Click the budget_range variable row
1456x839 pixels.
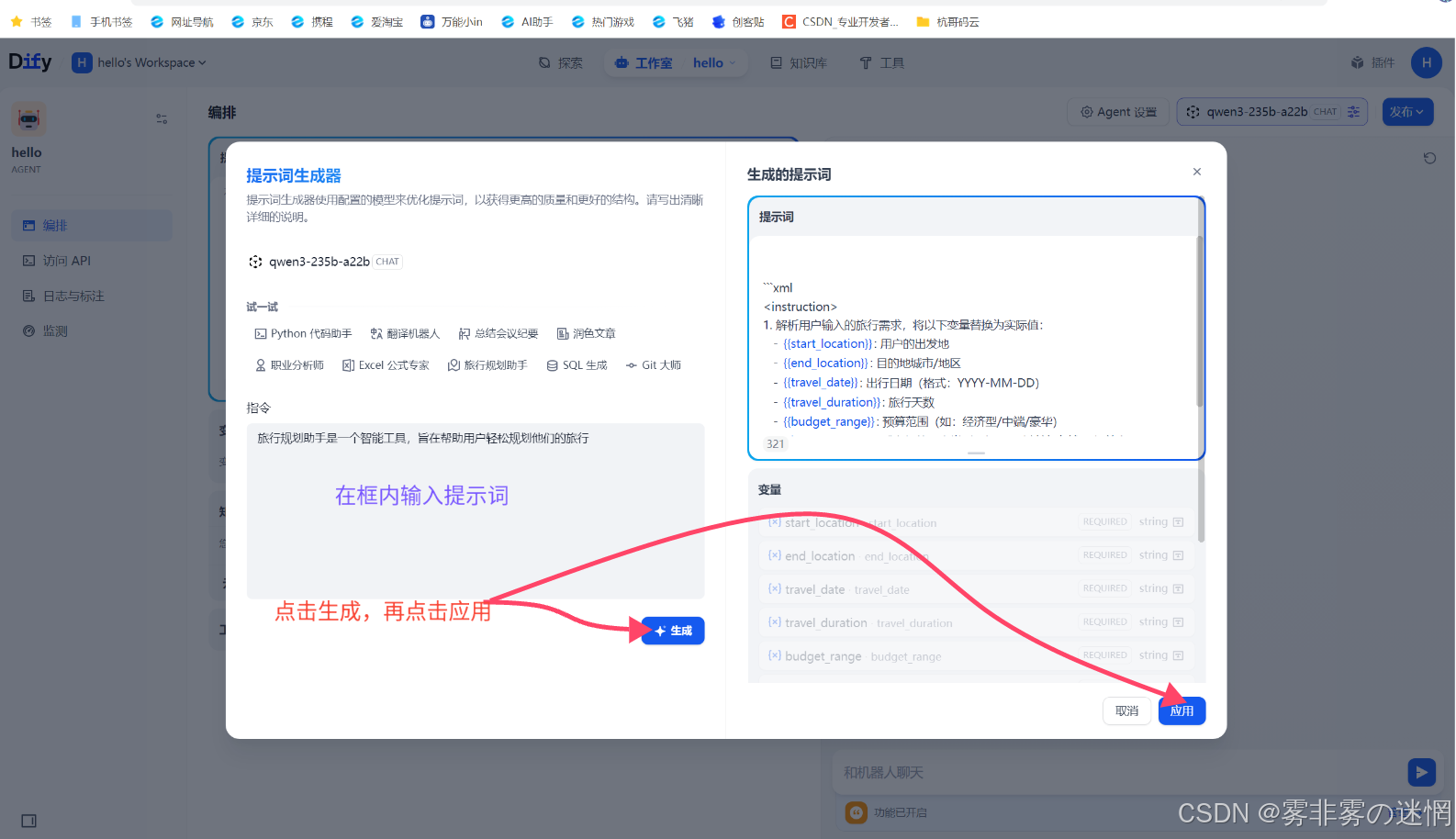[977, 655]
